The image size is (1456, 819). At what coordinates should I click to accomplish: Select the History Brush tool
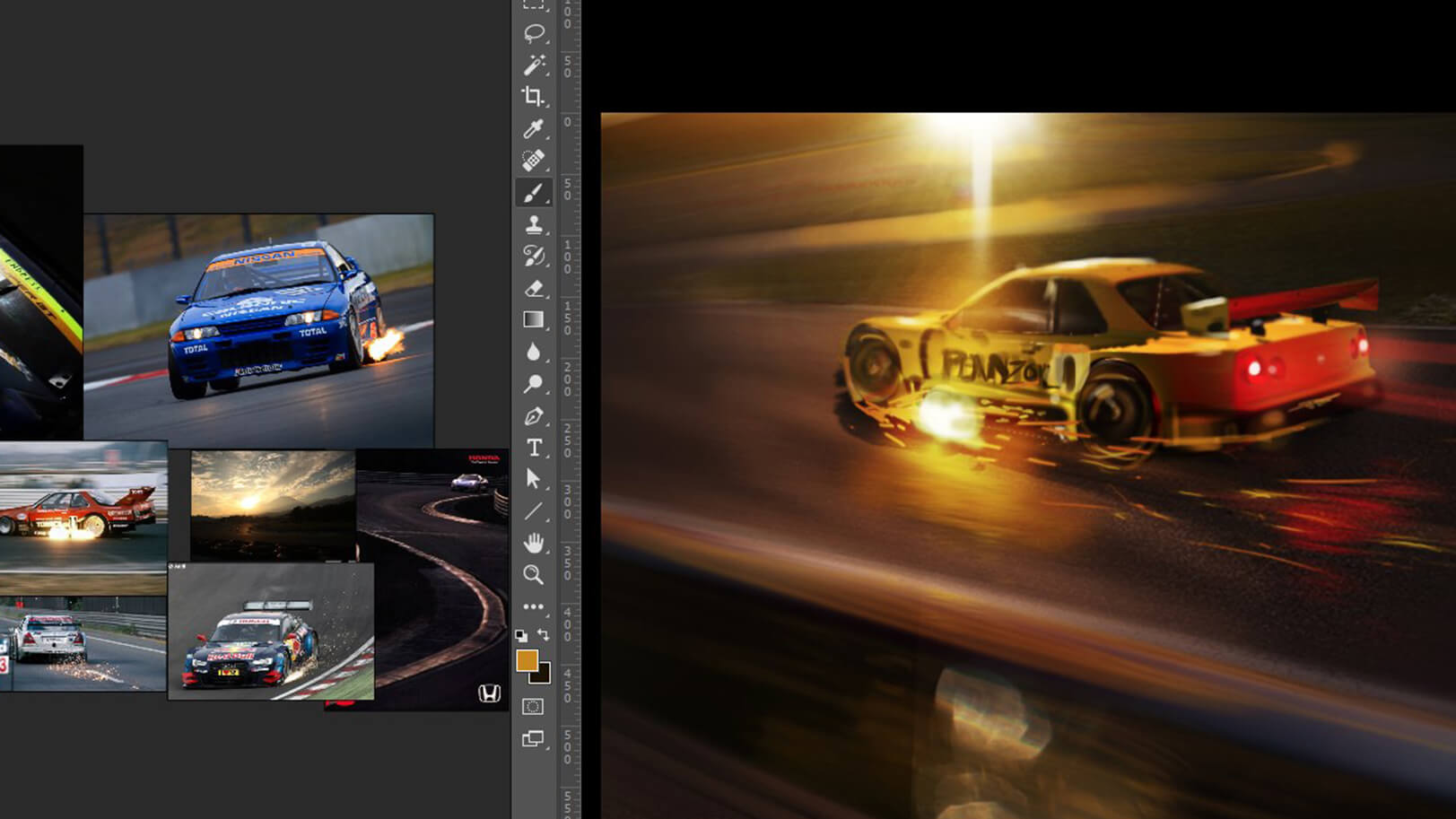click(534, 257)
